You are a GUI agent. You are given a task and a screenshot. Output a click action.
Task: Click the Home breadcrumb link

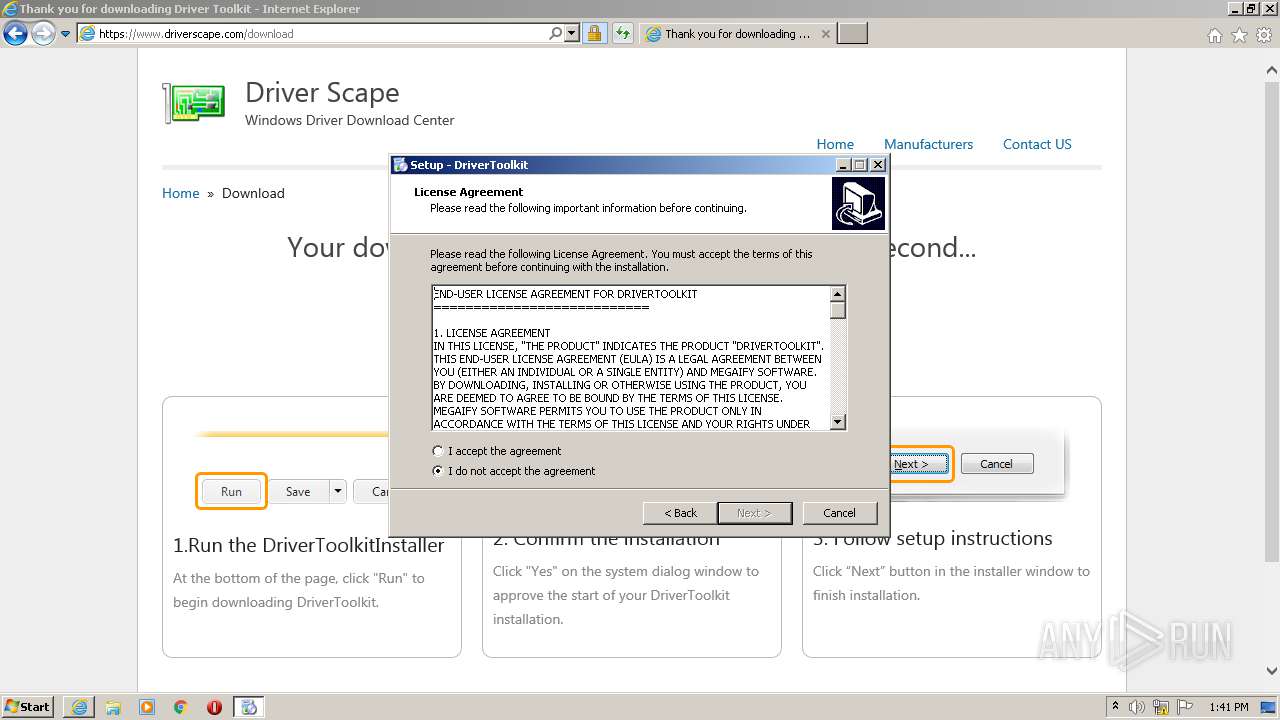coord(181,193)
